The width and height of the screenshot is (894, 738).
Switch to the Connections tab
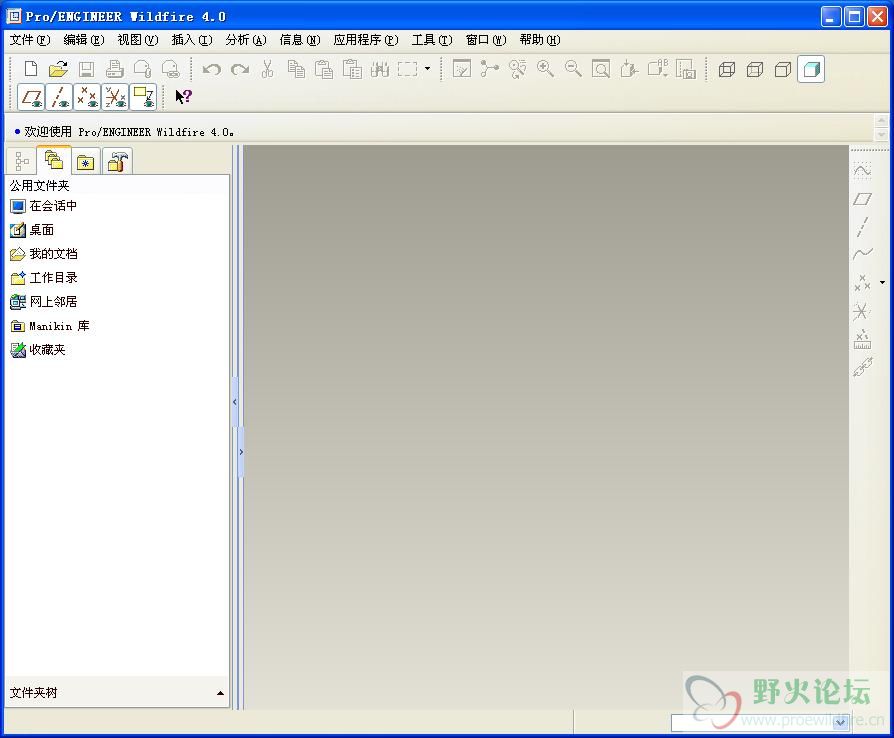pos(117,161)
